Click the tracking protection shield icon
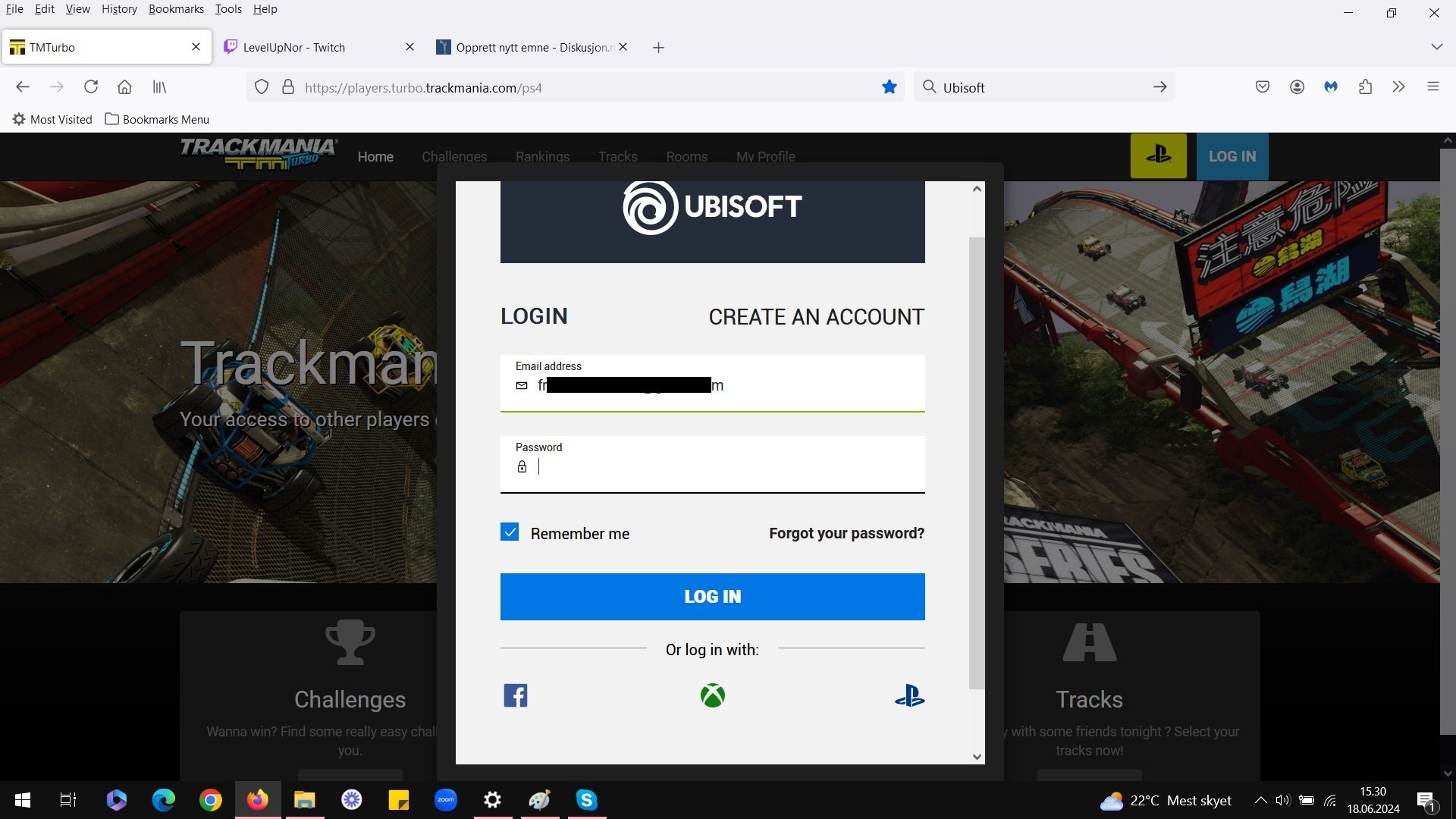Viewport: 1456px width, 819px height. [262, 87]
